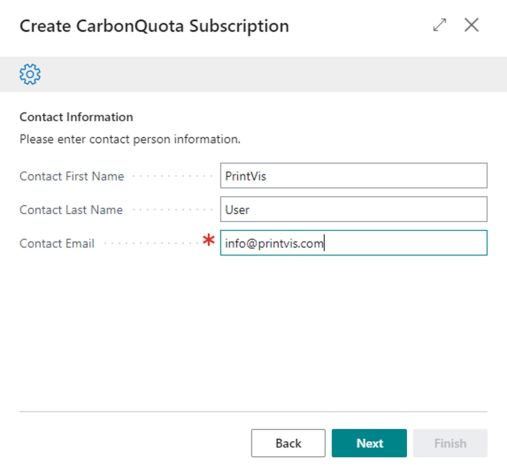507x475 pixels.
Task: Edit the Contact Last Name field
Action: click(354, 209)
